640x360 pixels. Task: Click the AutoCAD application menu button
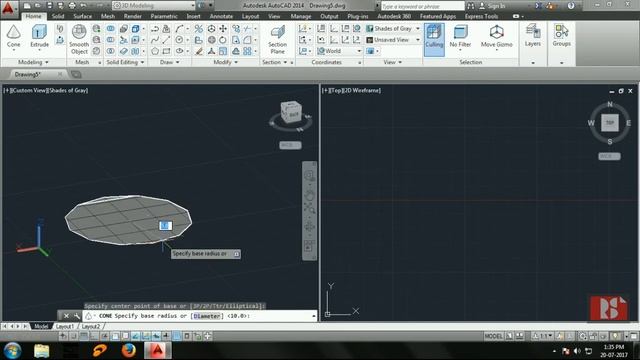coord(8,8)
